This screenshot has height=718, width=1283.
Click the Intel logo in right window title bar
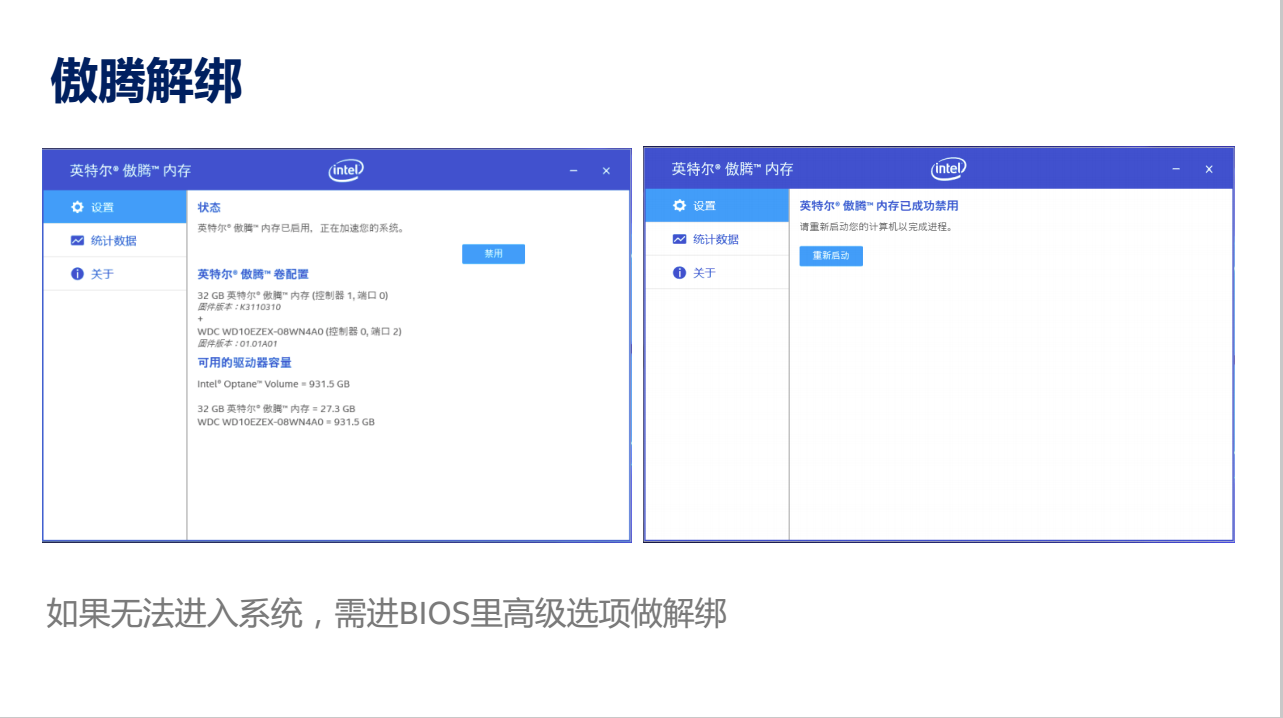(948, 168)
